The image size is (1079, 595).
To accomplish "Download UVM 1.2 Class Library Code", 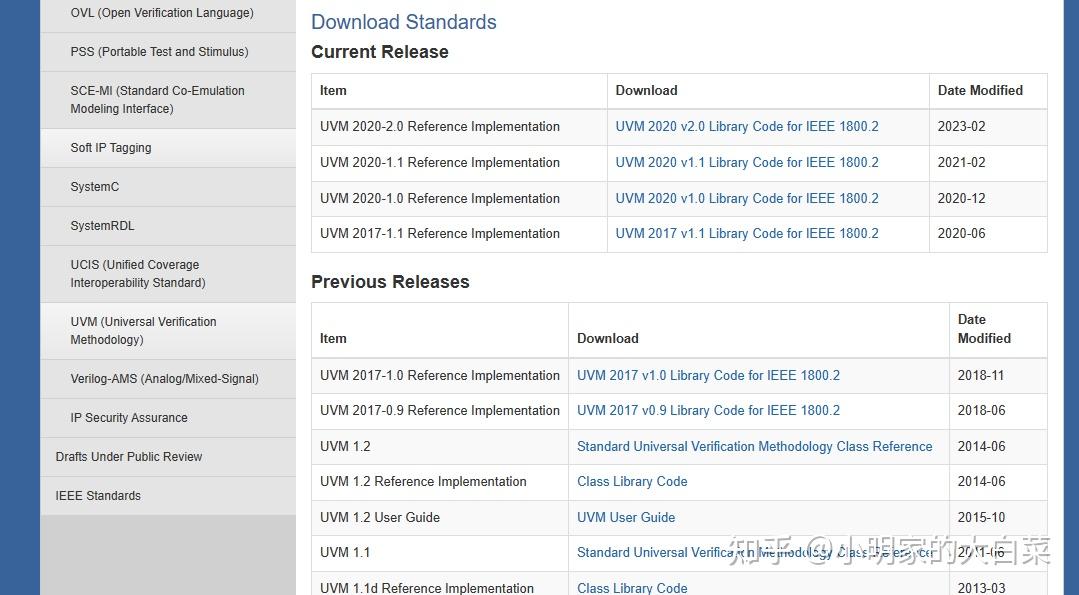I will 632,482.
